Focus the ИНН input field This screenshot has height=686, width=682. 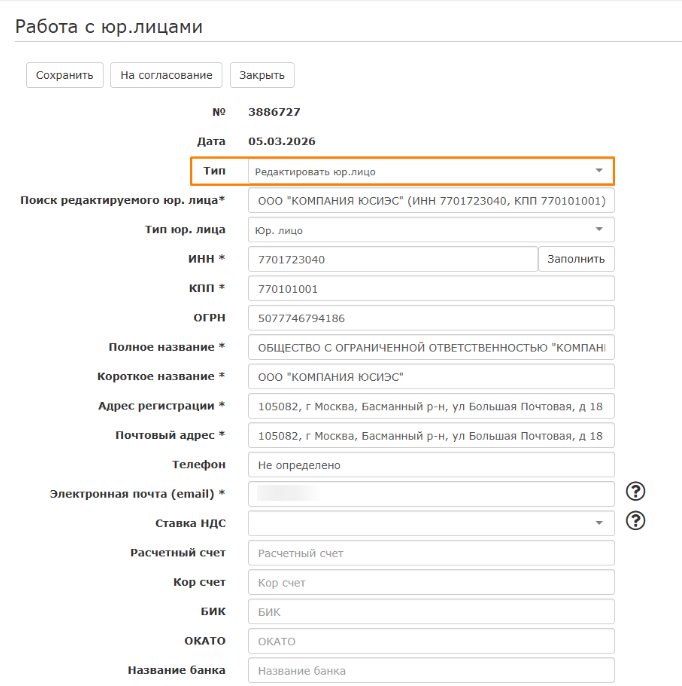click(393, 259)
